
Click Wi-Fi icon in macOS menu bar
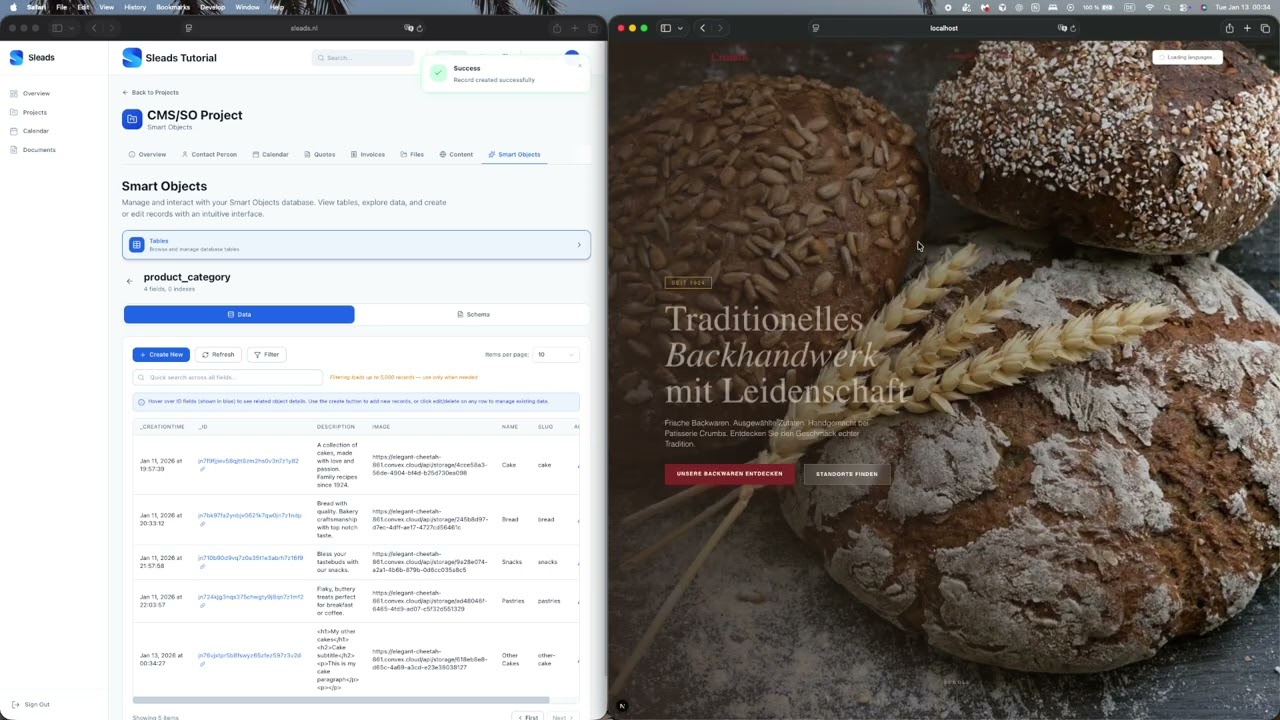click(x=1149, y=7)
